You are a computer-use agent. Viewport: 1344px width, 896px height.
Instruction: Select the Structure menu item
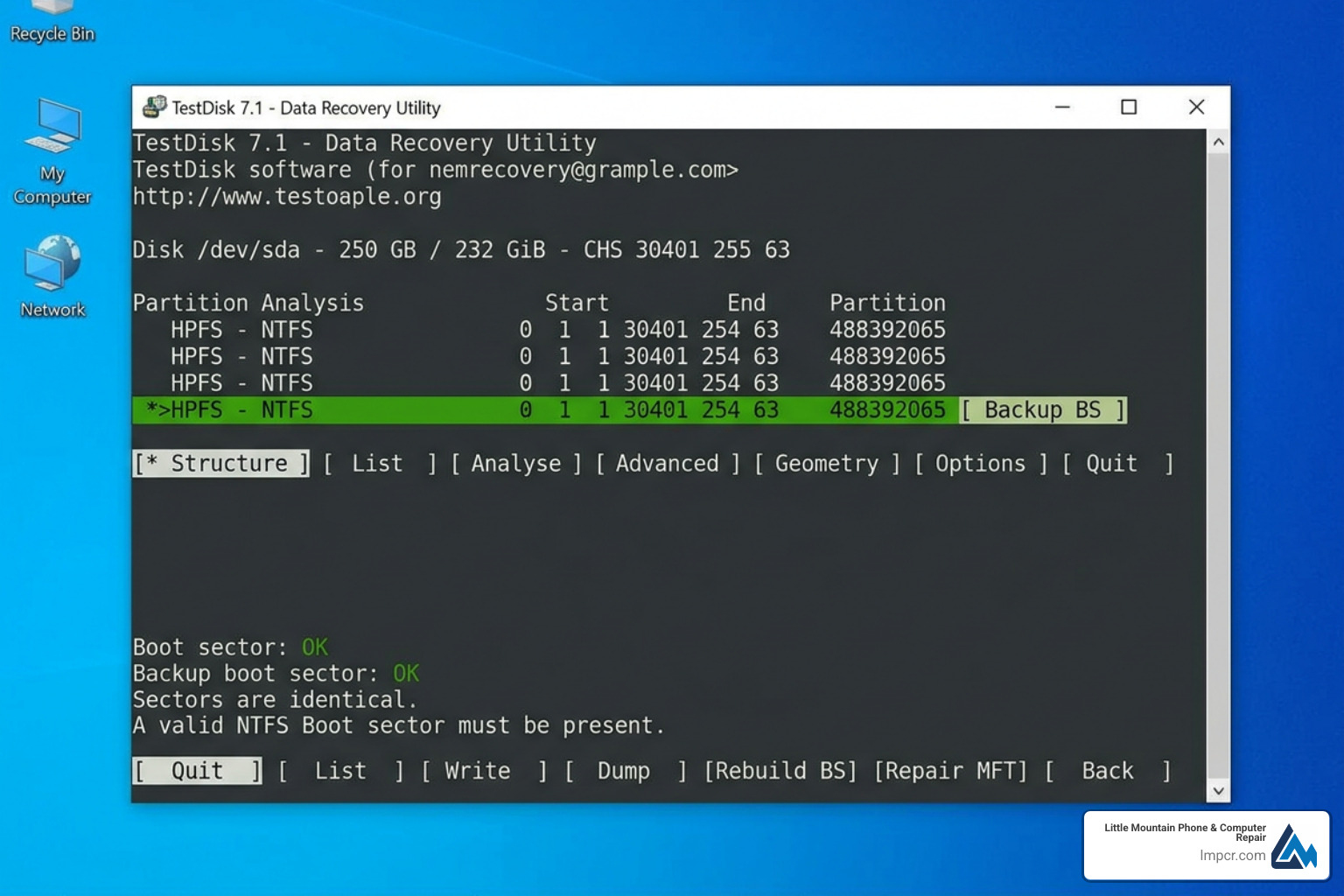[220, 463]
